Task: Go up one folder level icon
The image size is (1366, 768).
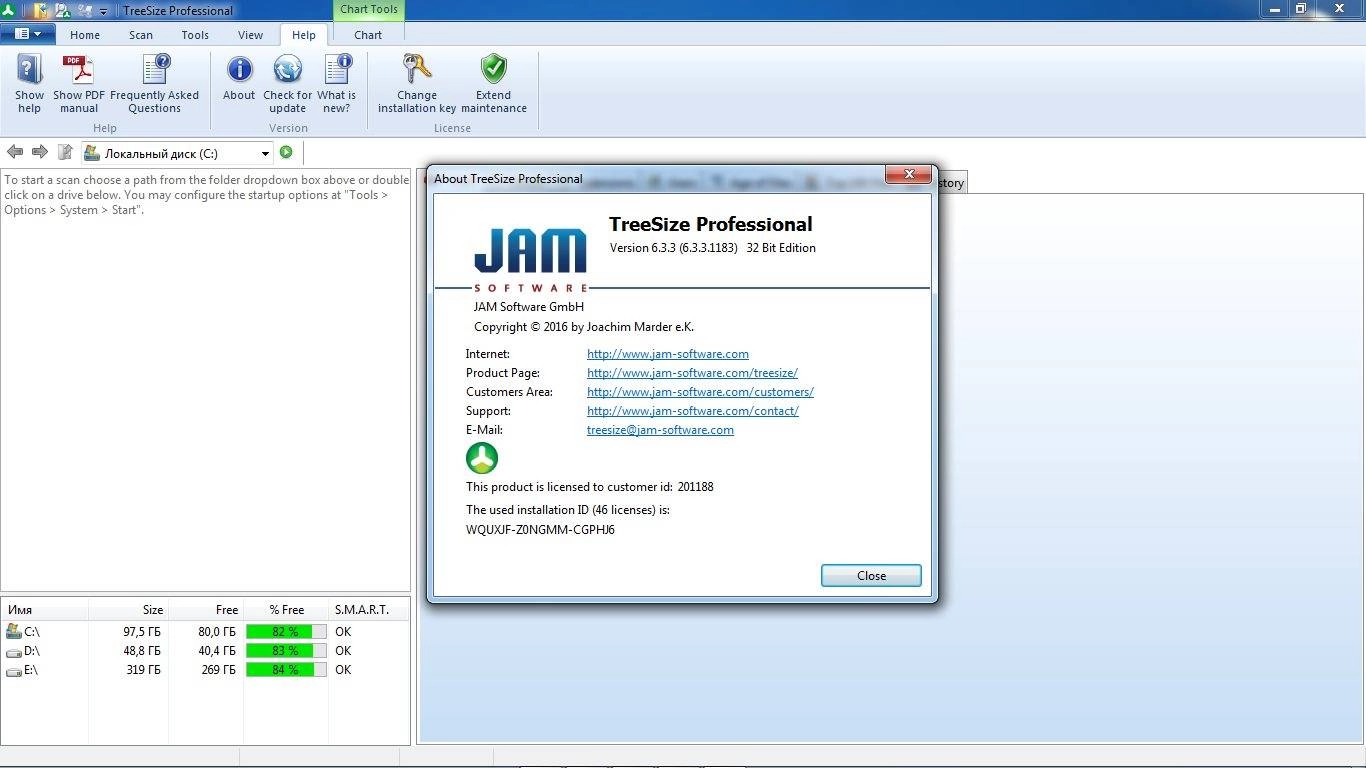Action: click(x=65, y=152)
